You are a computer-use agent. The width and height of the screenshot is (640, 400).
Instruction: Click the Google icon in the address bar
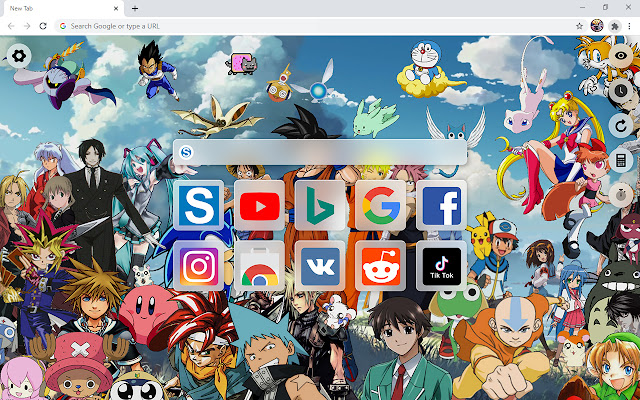click(x=63, y=26)
